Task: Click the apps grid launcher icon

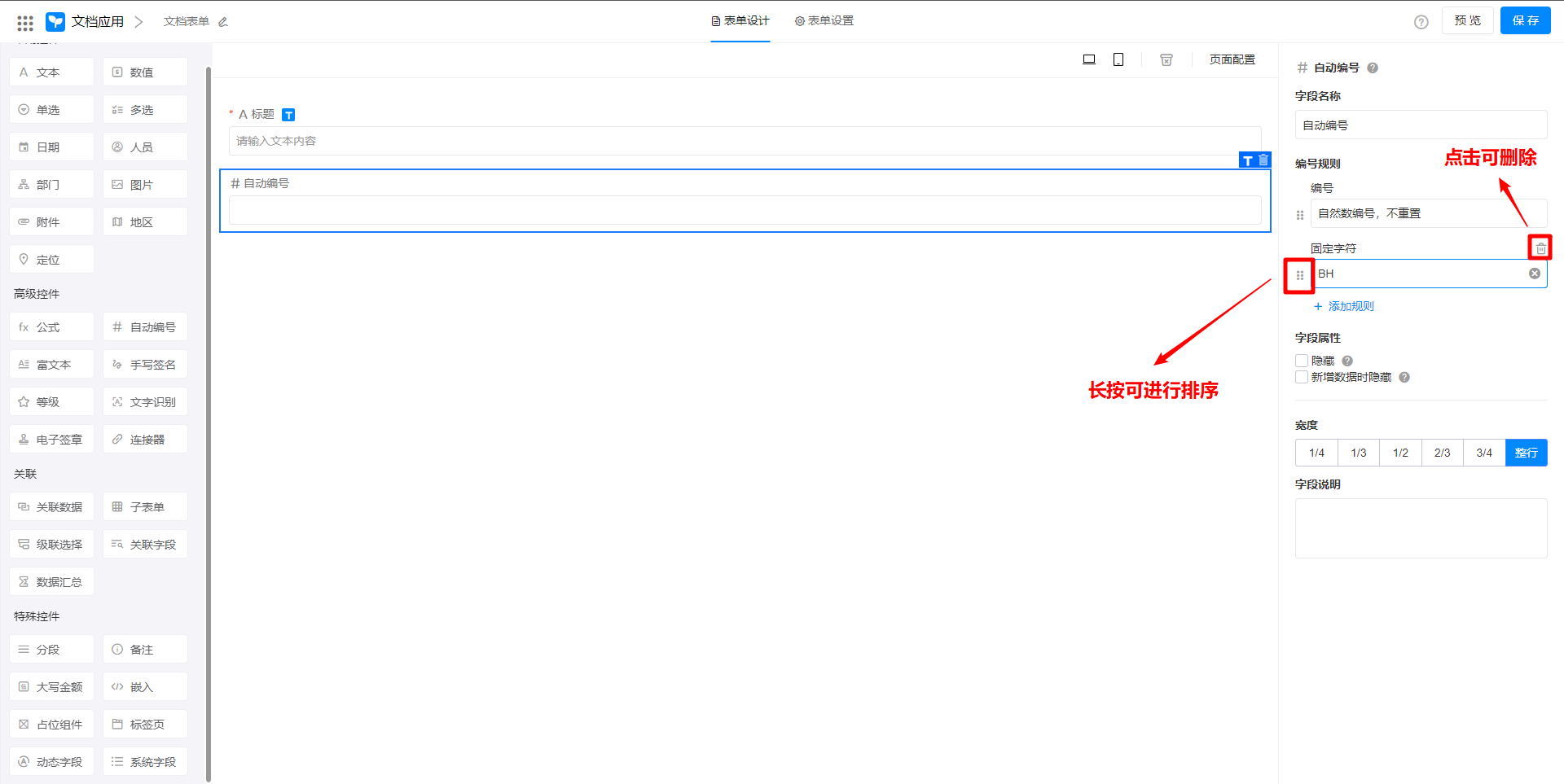Action: click(25, 22)
